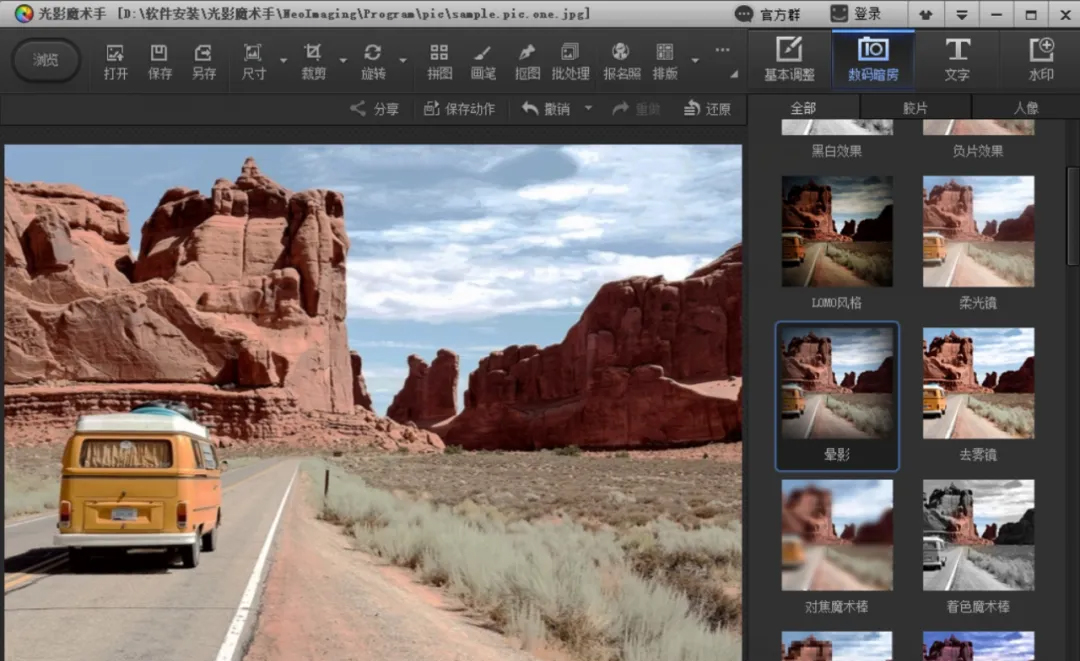Click the 光影魔术手 app logo icon
The height and width of the screenshot is (661, 1080).
[x=23, y=13]
